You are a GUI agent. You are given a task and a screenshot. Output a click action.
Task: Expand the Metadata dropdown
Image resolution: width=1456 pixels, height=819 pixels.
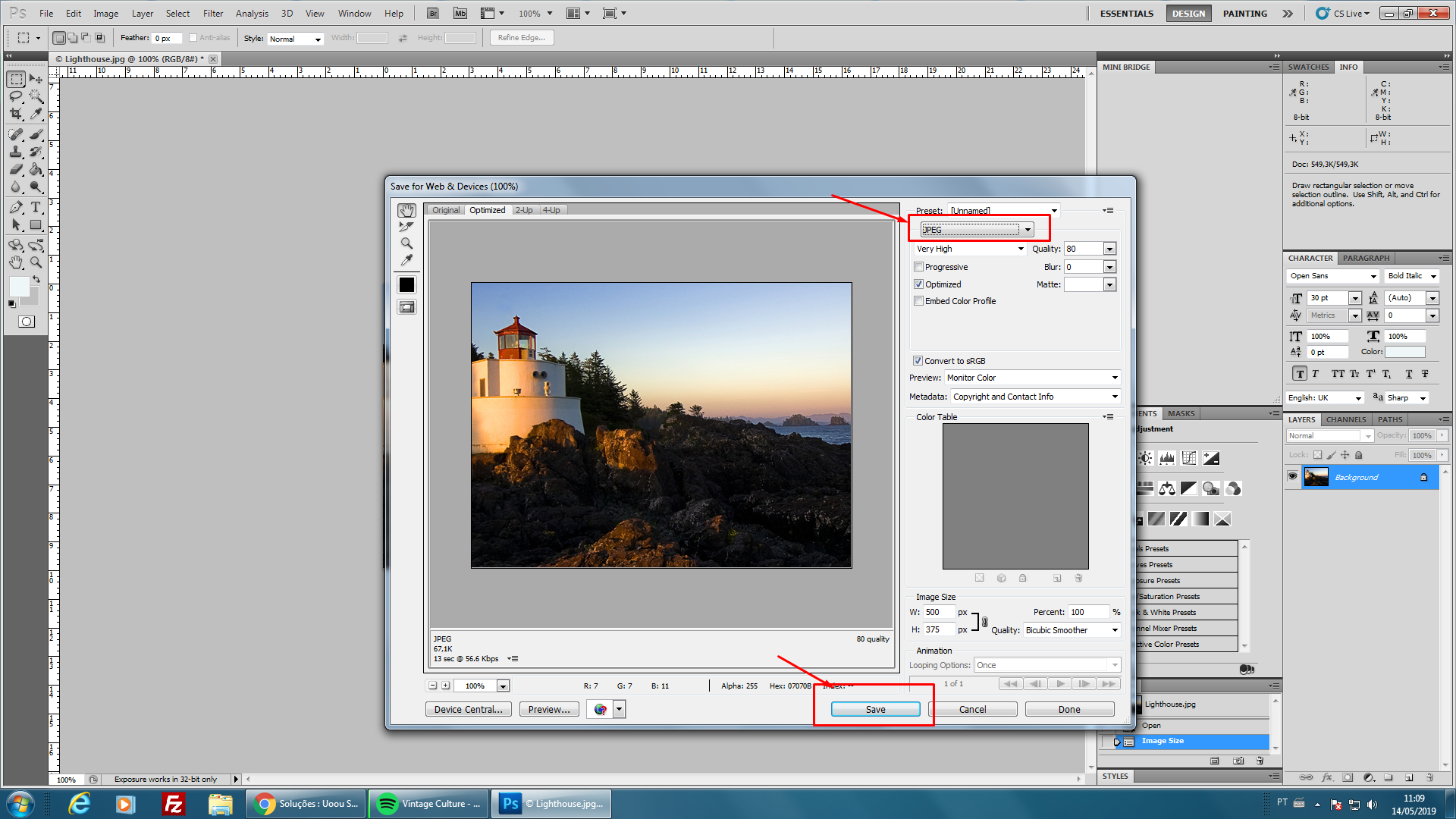coord(1035,397)
